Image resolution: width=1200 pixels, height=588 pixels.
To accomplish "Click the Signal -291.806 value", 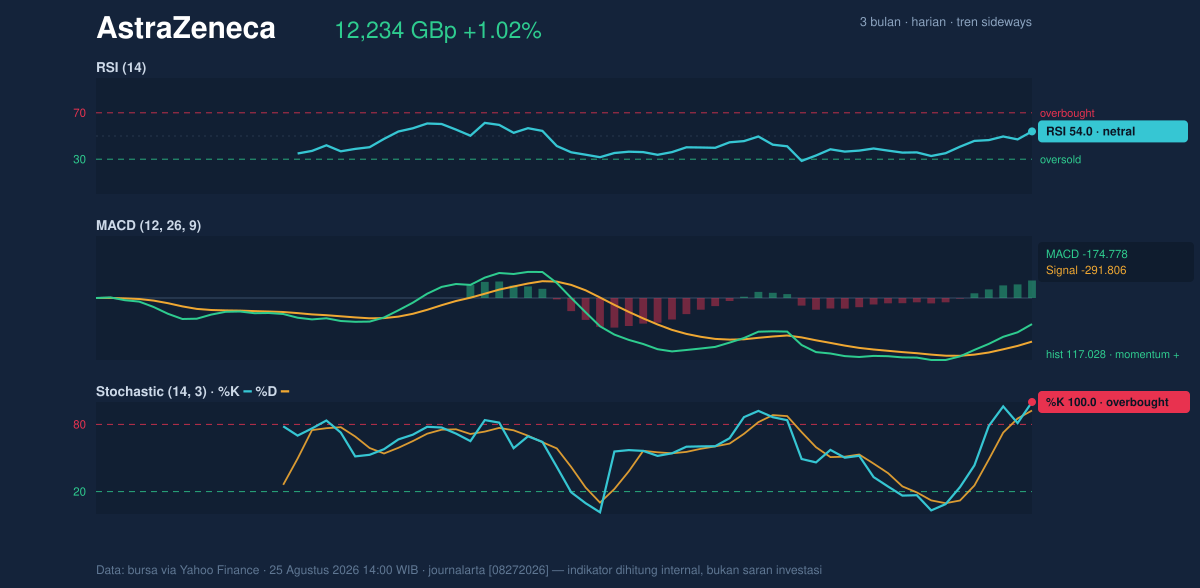I will (1086, 270).
